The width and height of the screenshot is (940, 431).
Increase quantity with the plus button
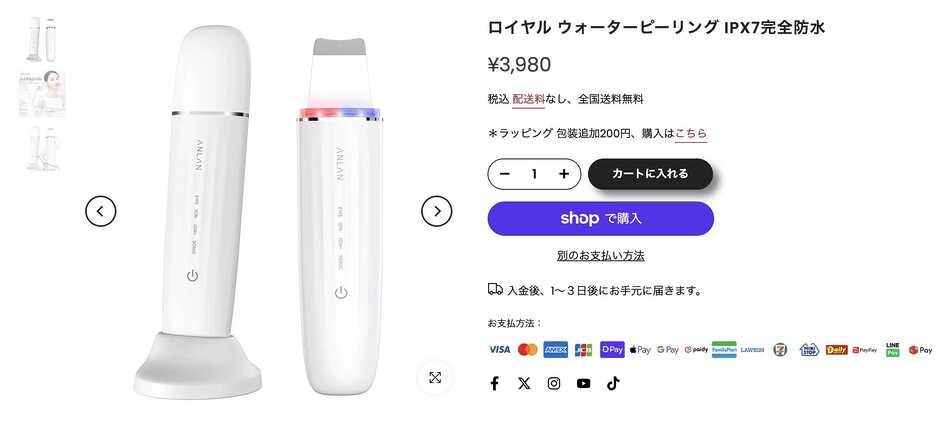click(564, 174)
